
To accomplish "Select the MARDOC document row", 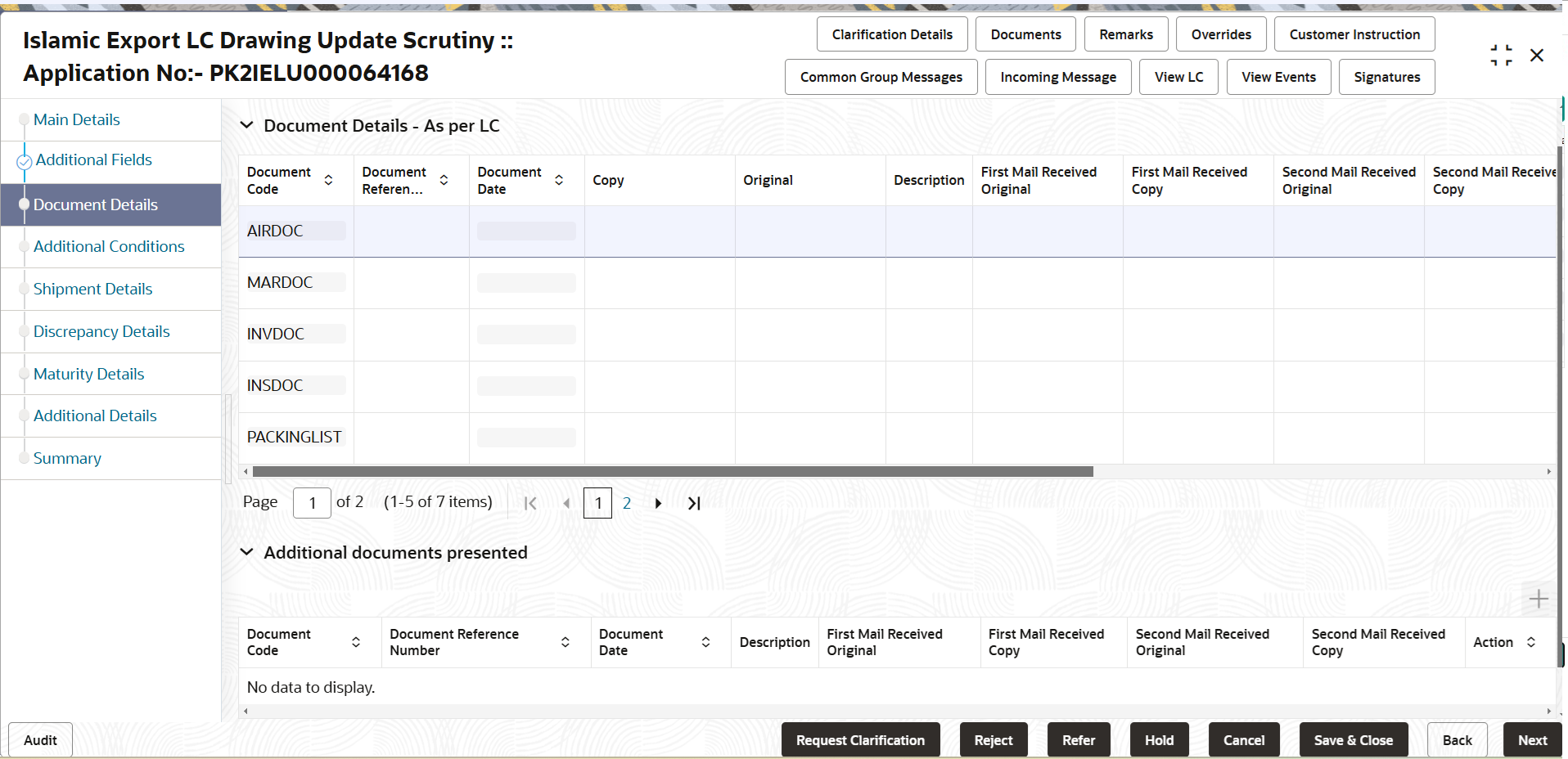I will pyautogui.click(x=897, y=283).
